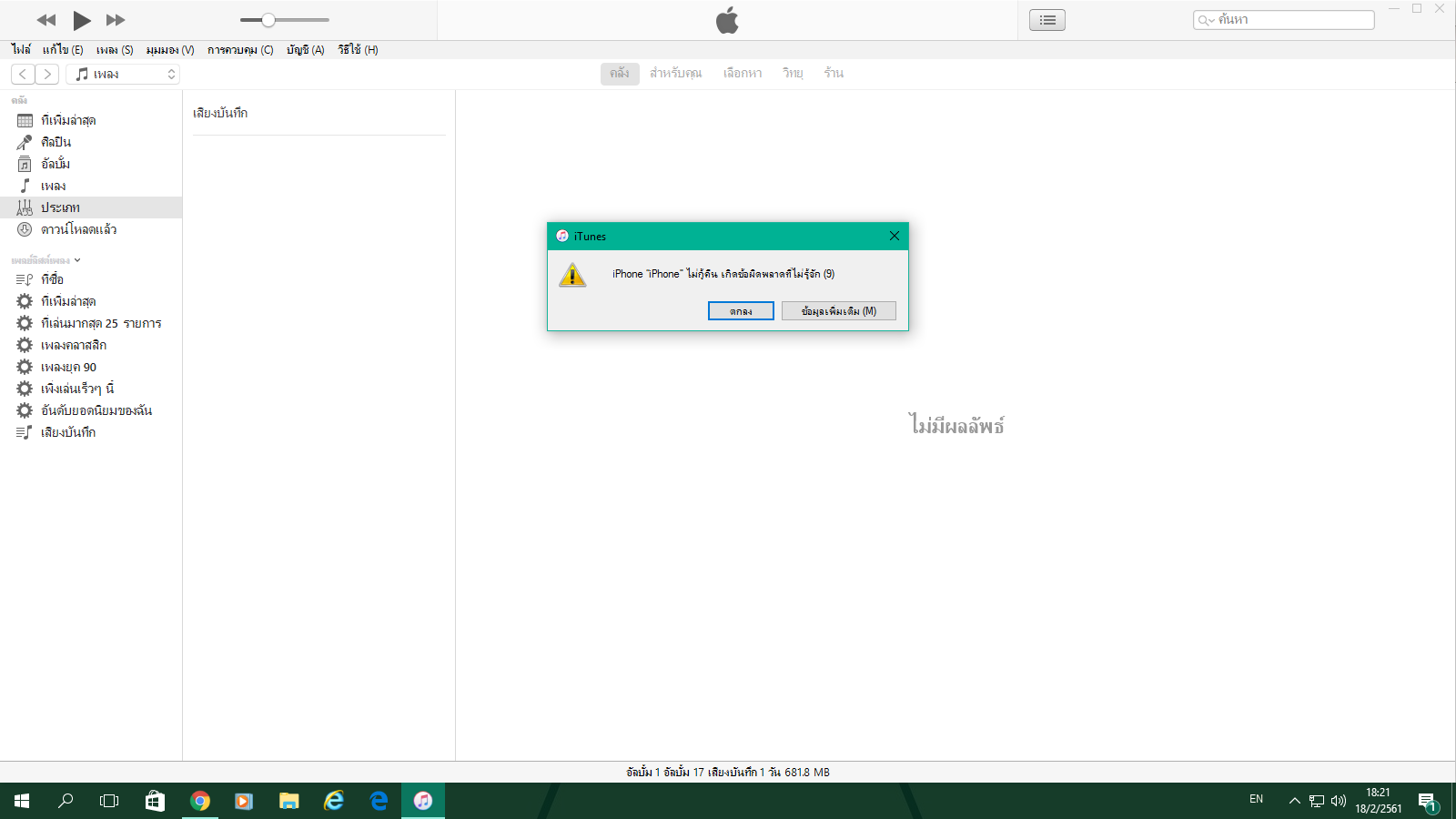Screen dimensions: 1456x819
Task: Select อัลบั้ม (Albums) in sidebar
Action: click(x=91, y=164)
